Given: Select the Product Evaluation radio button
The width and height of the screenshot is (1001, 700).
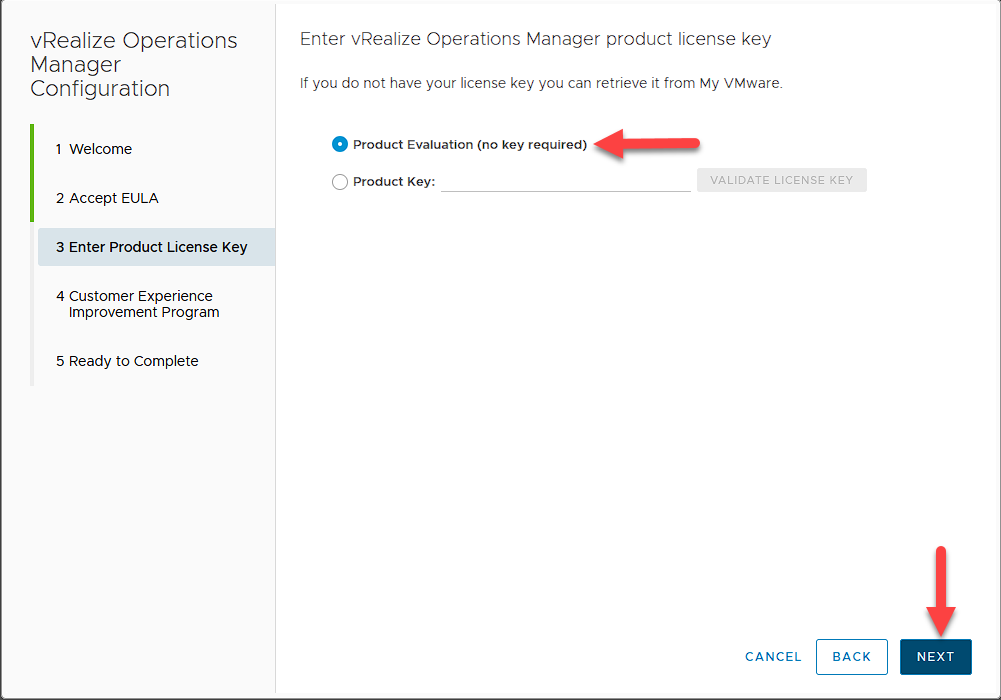Looking at the screenshot, I should [340, 144].
